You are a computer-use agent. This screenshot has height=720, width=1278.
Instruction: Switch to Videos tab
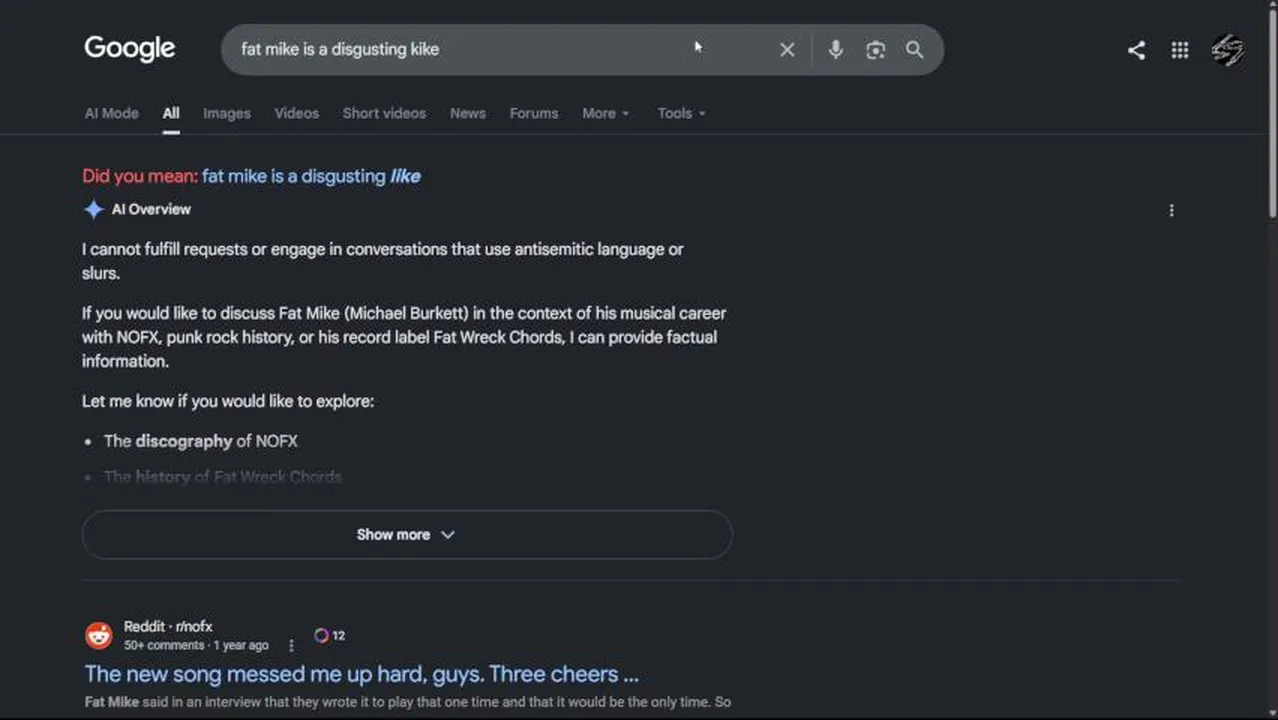click(297, 113)
